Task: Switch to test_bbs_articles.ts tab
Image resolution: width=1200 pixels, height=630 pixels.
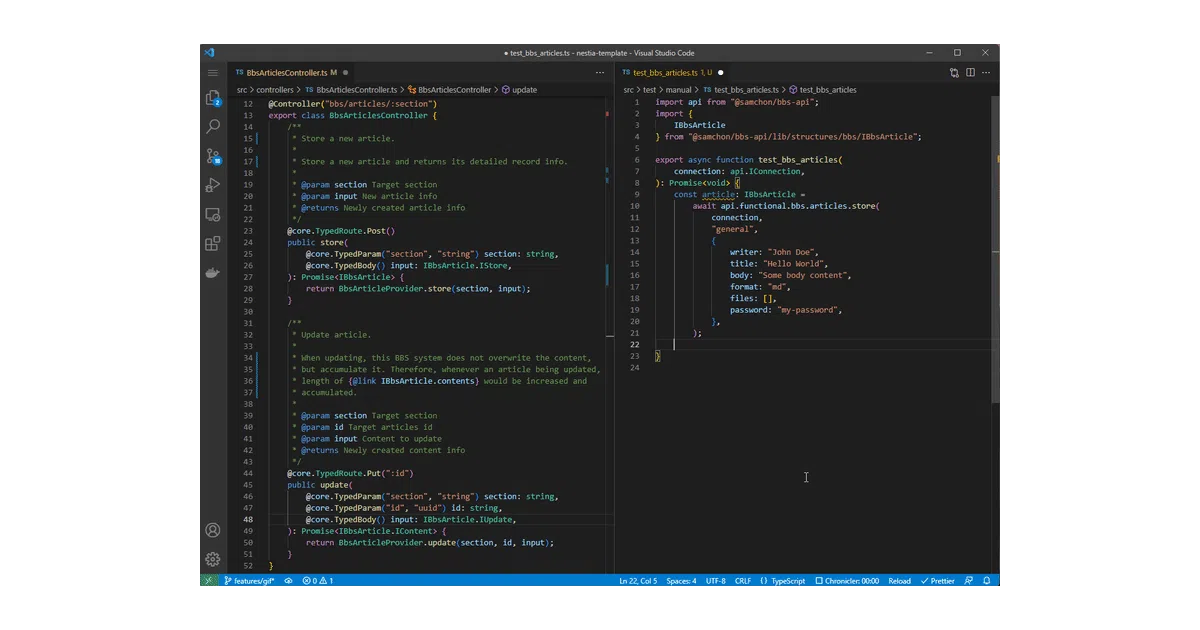Action: 672,72
